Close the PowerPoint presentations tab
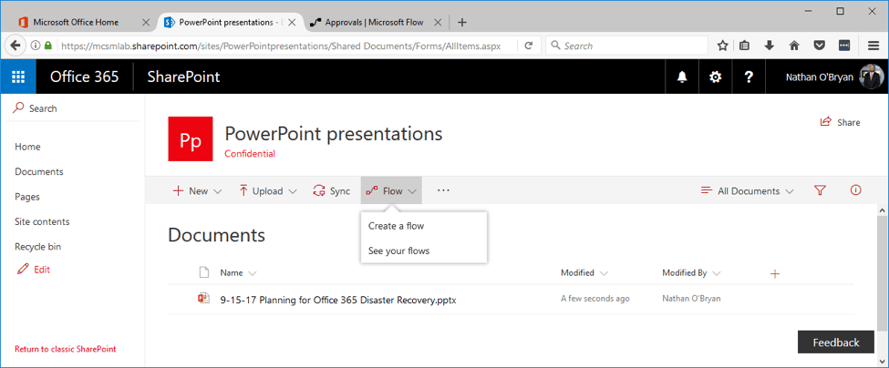The image size is (889, 368). coord(291,23)
